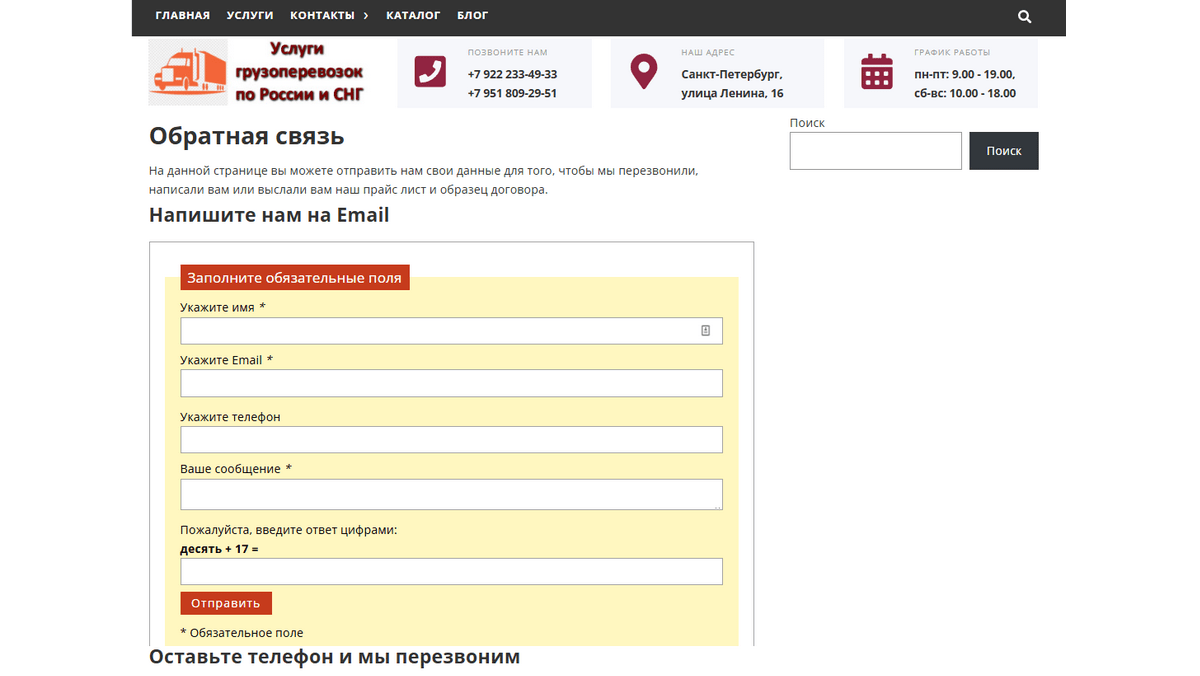Click the red phone icon
Screen dimensions: 1200x676
tap(430, 72)
